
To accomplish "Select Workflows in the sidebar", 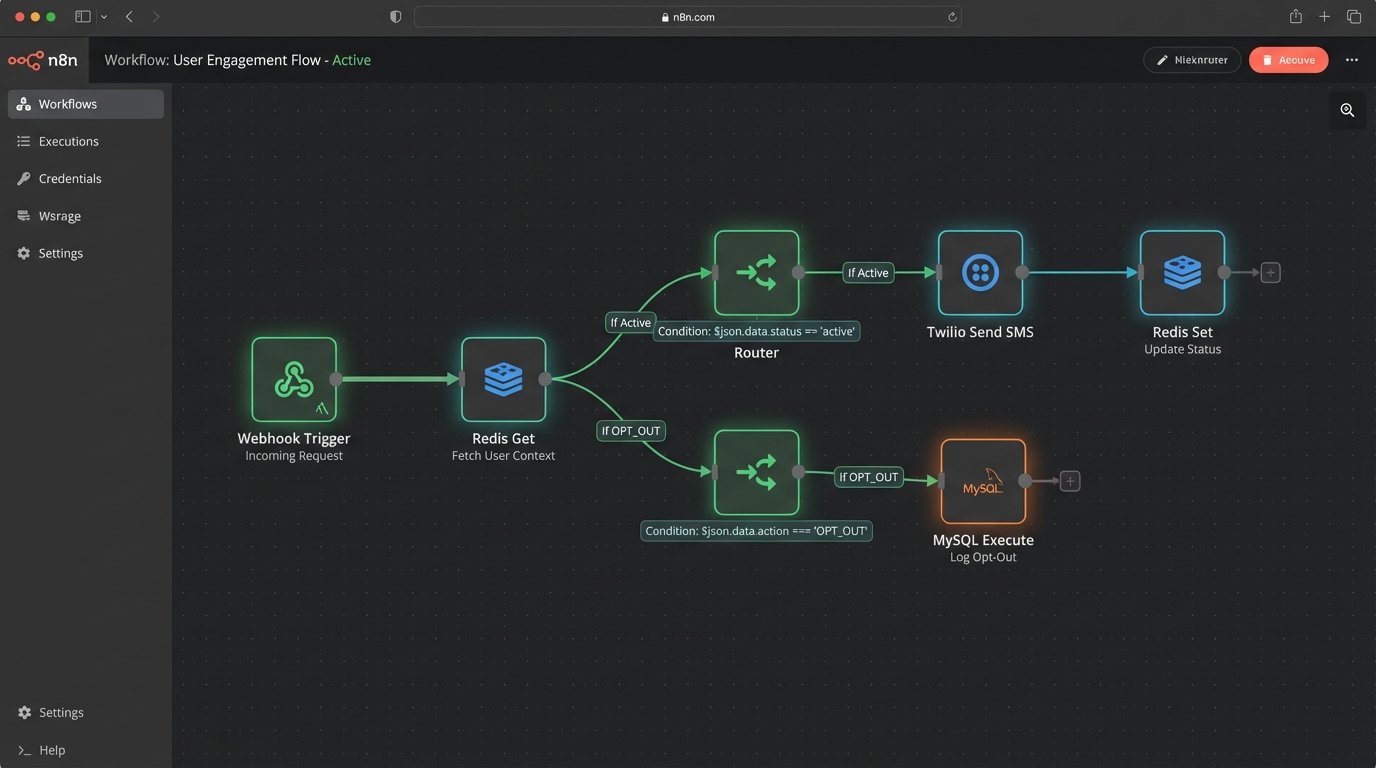I will pos(68,104).
